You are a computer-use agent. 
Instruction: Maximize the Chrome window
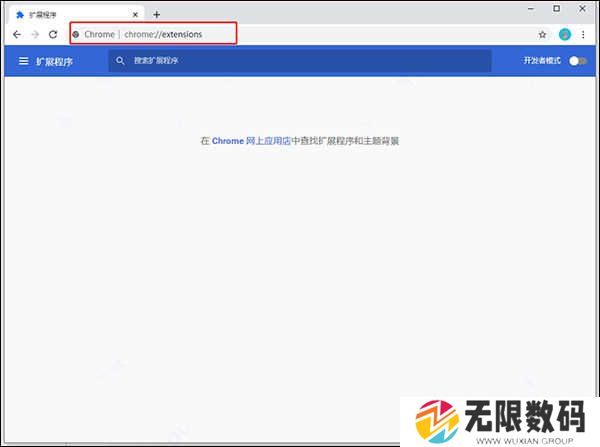click(557, 8)
